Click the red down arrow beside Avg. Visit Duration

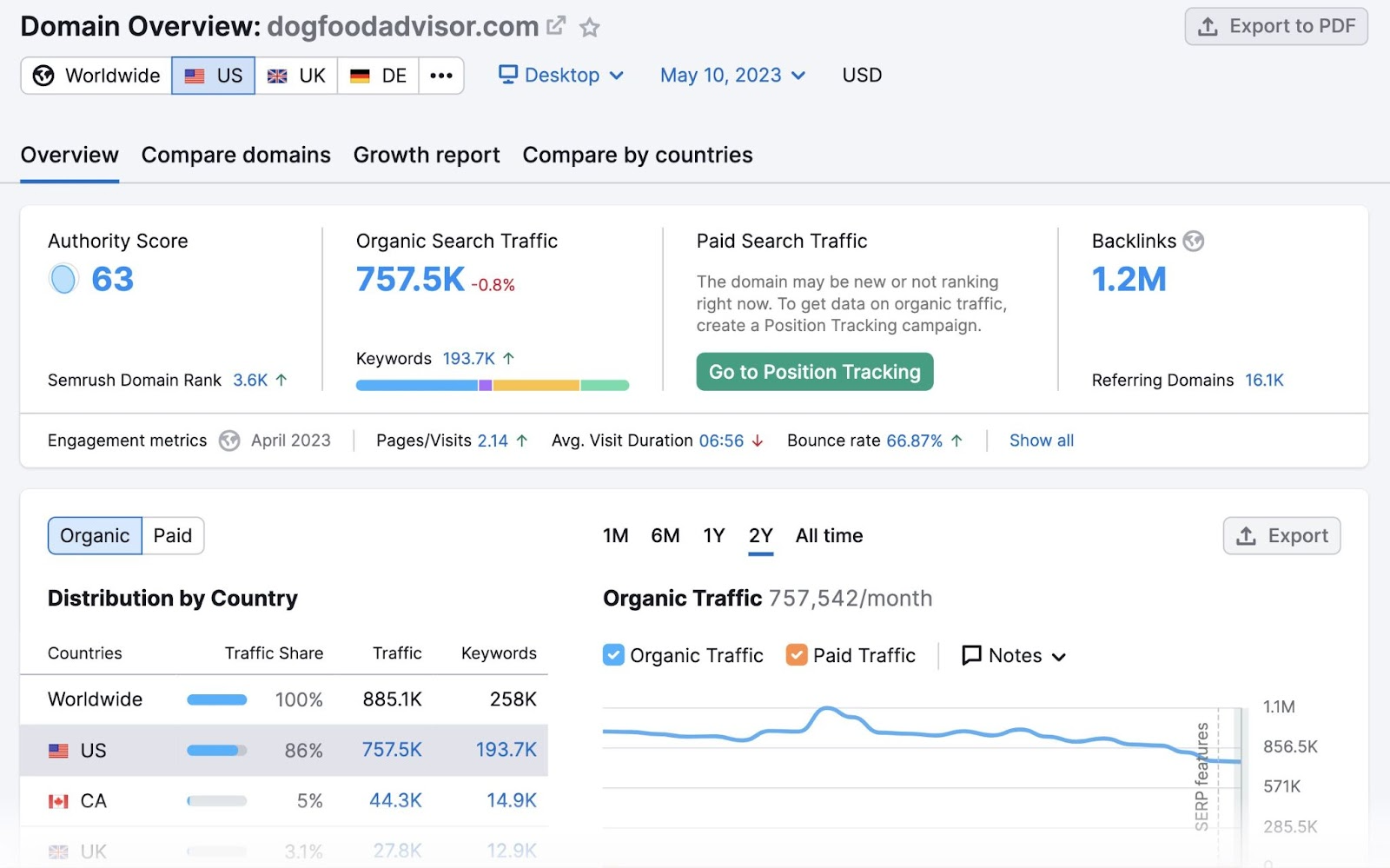click(x=758, y=441)
